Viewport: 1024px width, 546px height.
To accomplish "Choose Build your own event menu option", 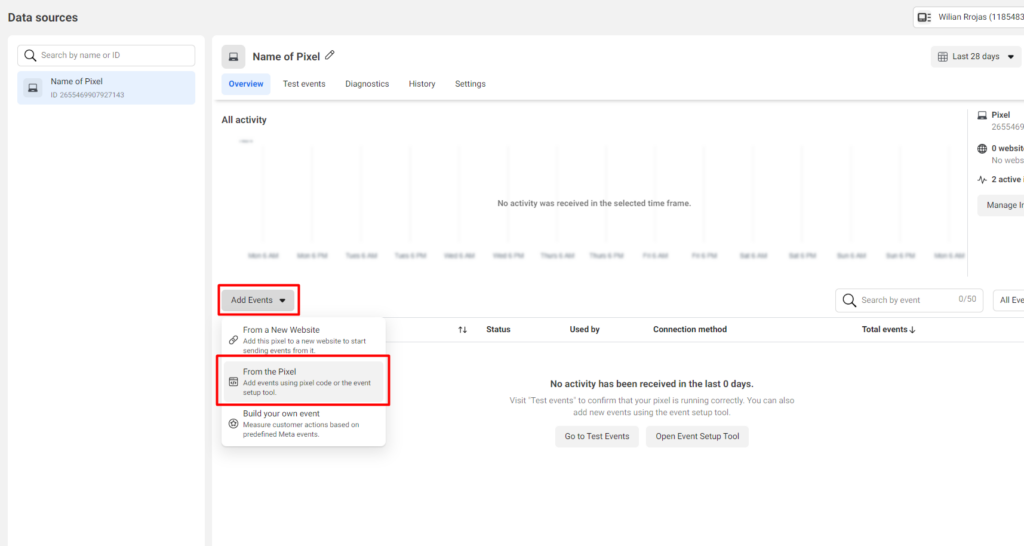I will click(x=303, y=423).
